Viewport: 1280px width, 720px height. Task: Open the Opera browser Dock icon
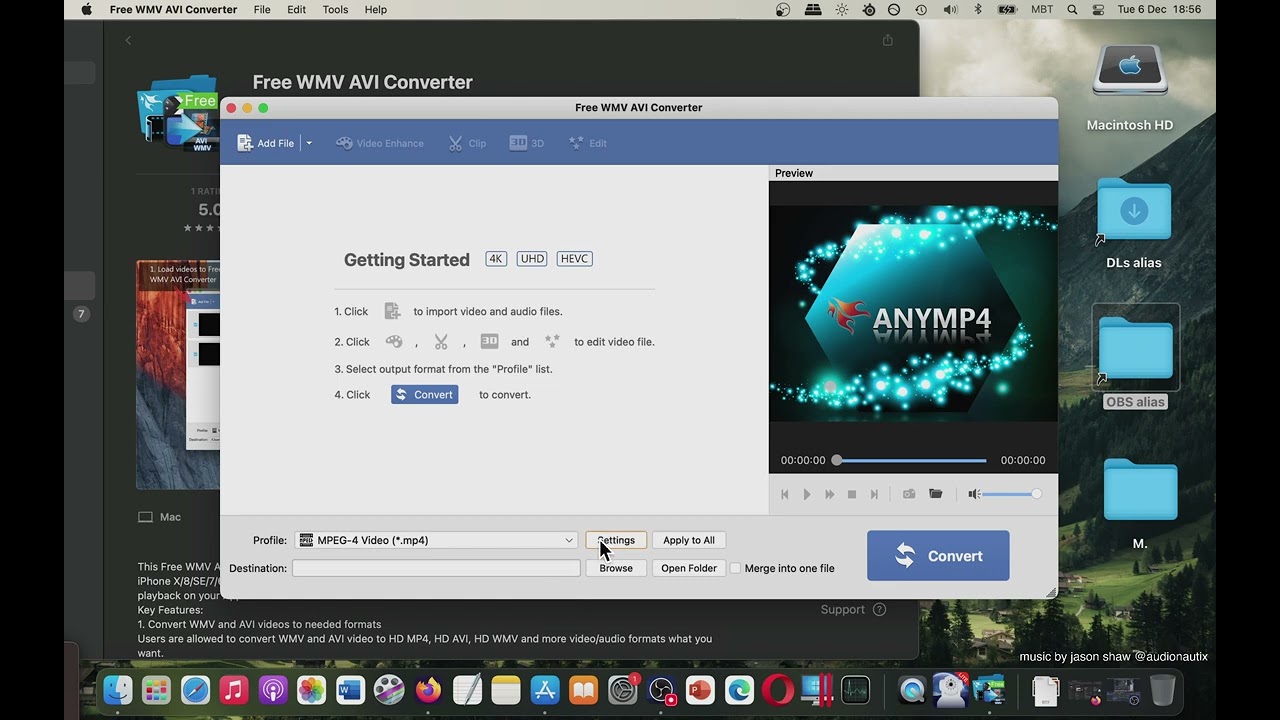click(x=778, y=690)
